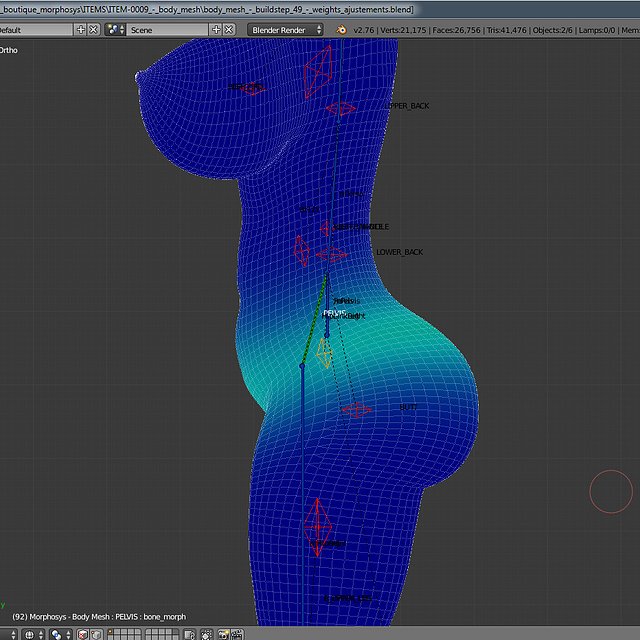Add a new screen layout next to Default
The height and width of the screenshot is (640, 640).
[81, 29]
